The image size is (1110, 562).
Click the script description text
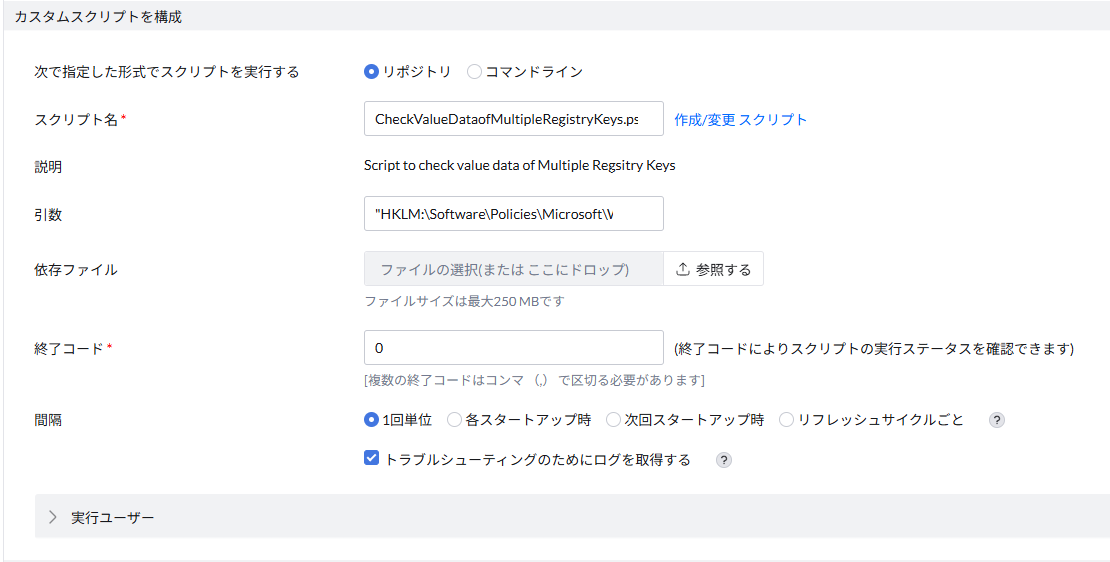coord(519,166)
